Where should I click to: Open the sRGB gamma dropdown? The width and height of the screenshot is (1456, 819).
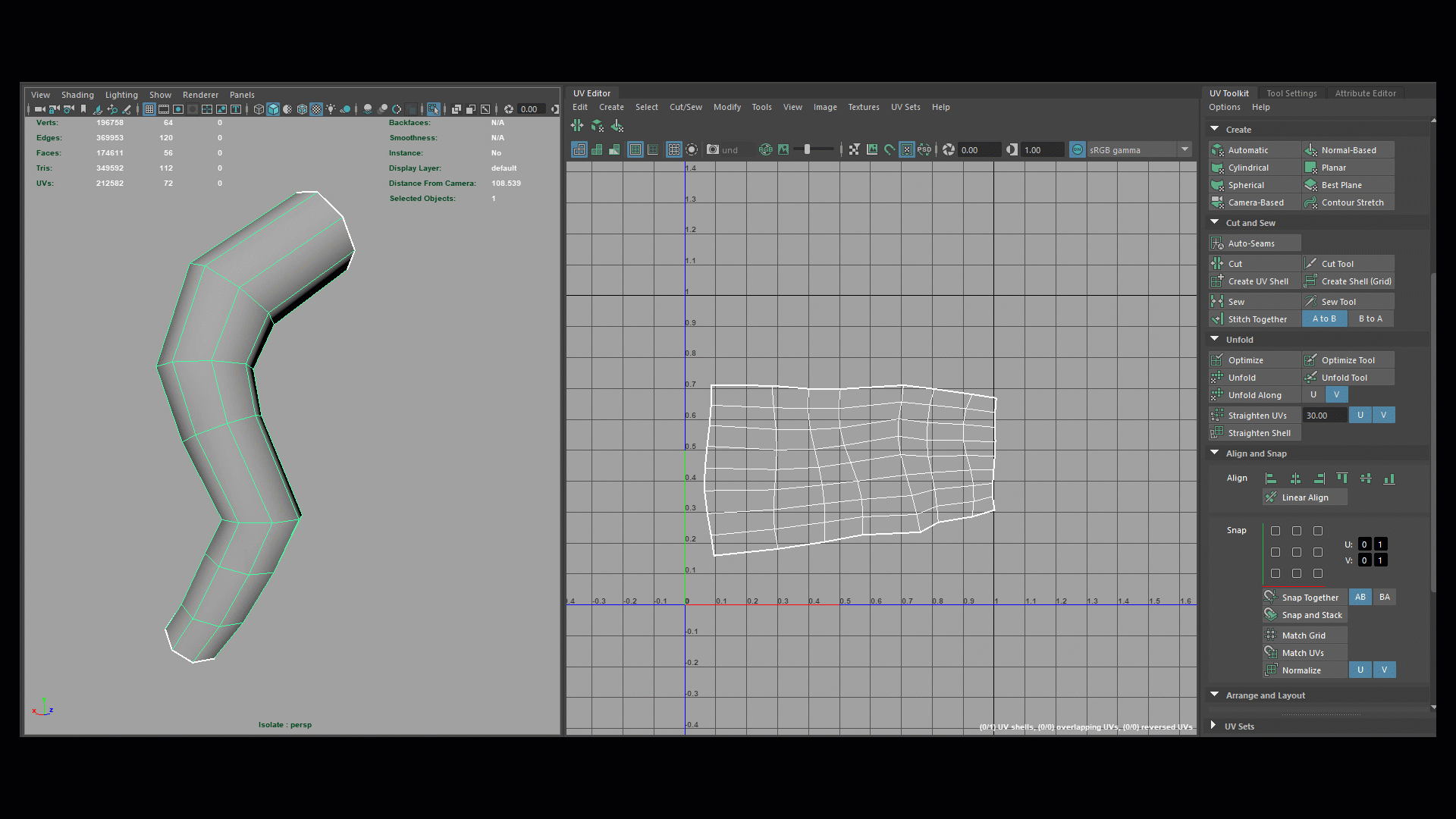tap(1185, 149)
